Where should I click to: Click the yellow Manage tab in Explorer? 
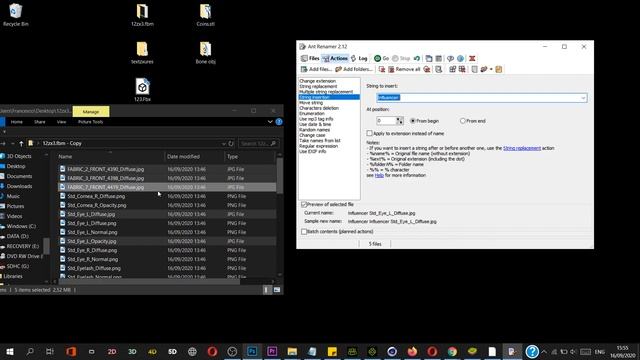[x=91, y=111]
